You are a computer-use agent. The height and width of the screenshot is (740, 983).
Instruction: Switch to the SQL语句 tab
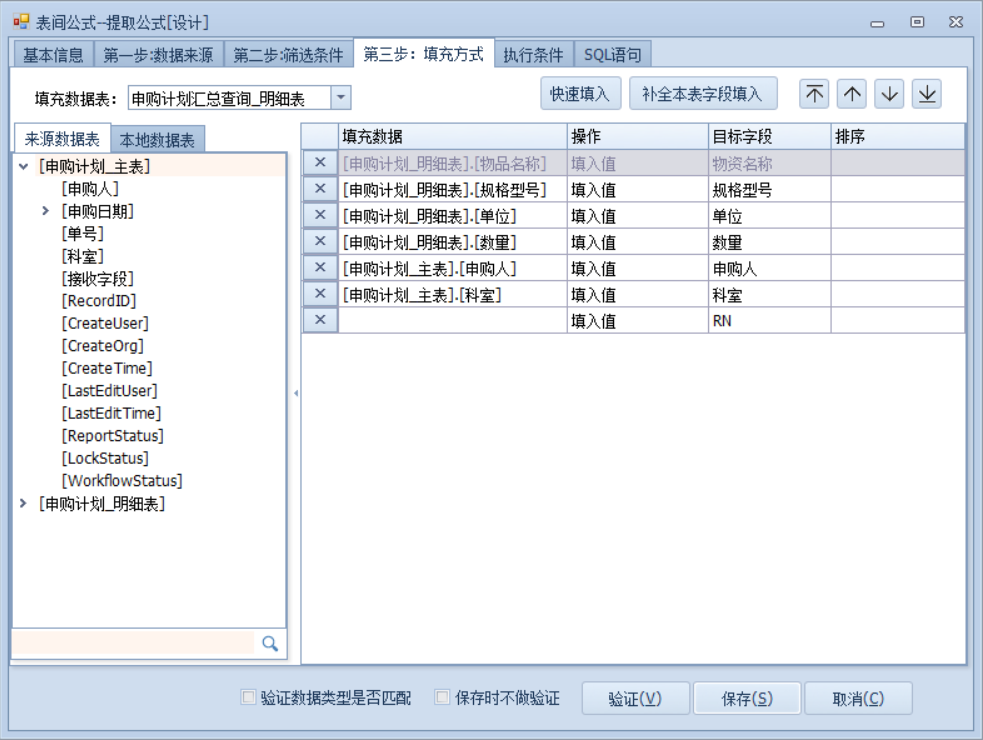tap(612, 55)
